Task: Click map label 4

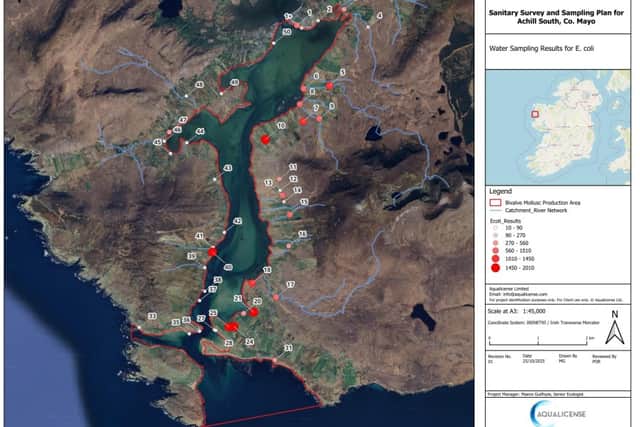Action: (380, 16)
